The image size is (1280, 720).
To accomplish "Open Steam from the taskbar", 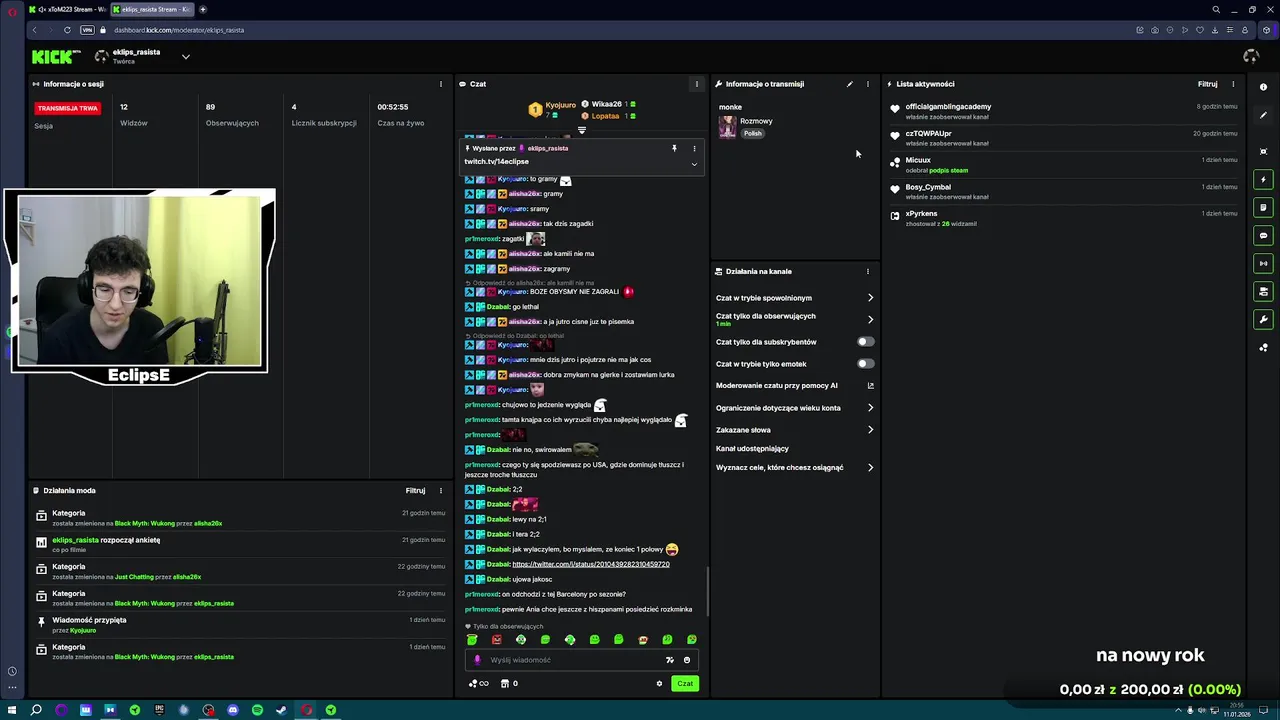I will coord(282,710).
